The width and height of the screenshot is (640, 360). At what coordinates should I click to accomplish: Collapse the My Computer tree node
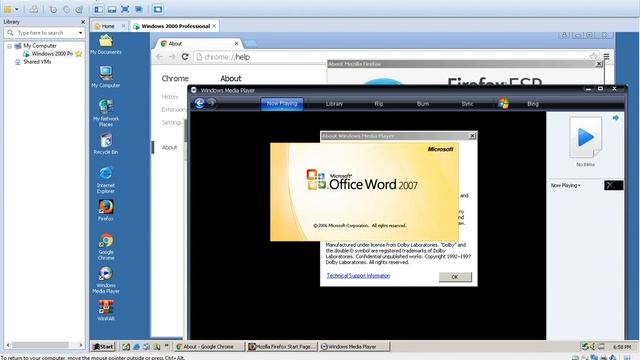(x=9, y=46)
